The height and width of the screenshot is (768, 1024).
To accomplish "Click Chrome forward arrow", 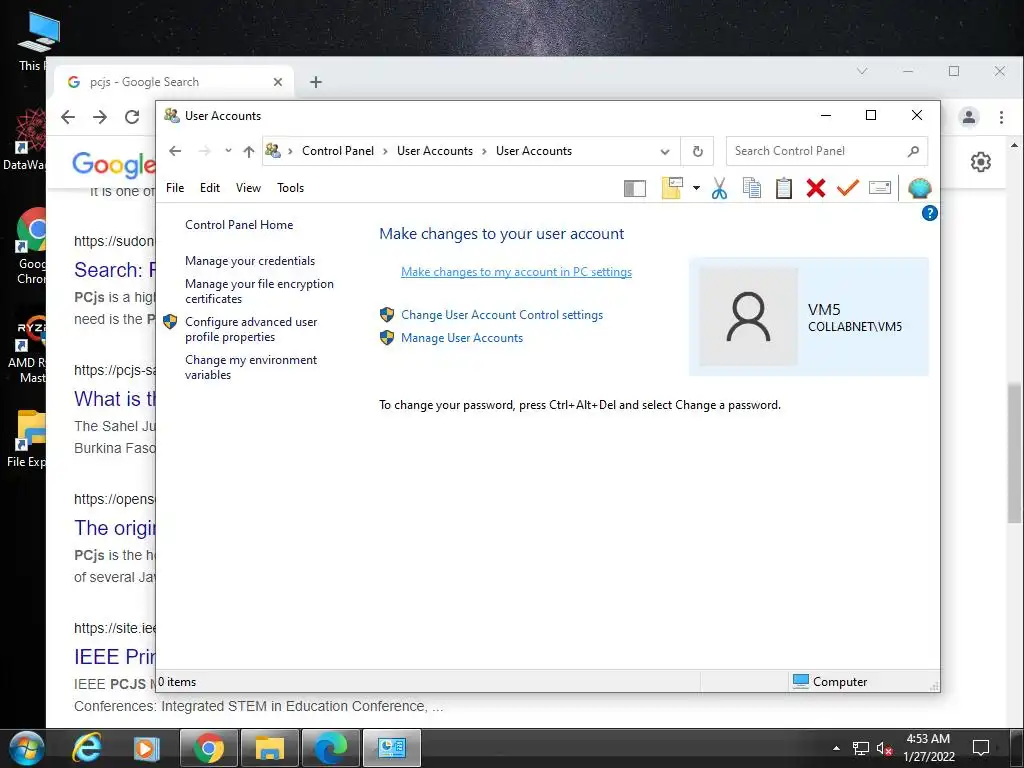I will coord(100,117).
